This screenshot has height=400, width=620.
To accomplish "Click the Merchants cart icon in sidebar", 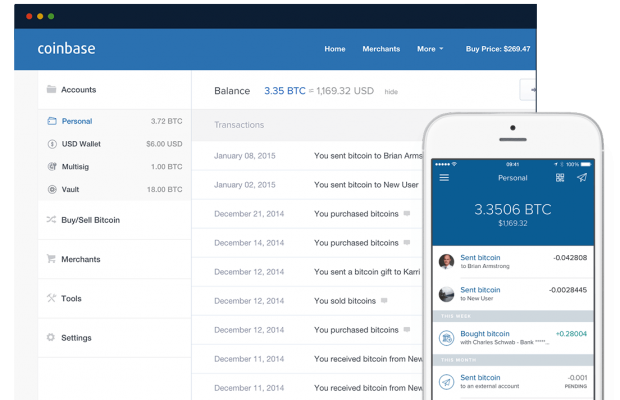I will point(51,258).
